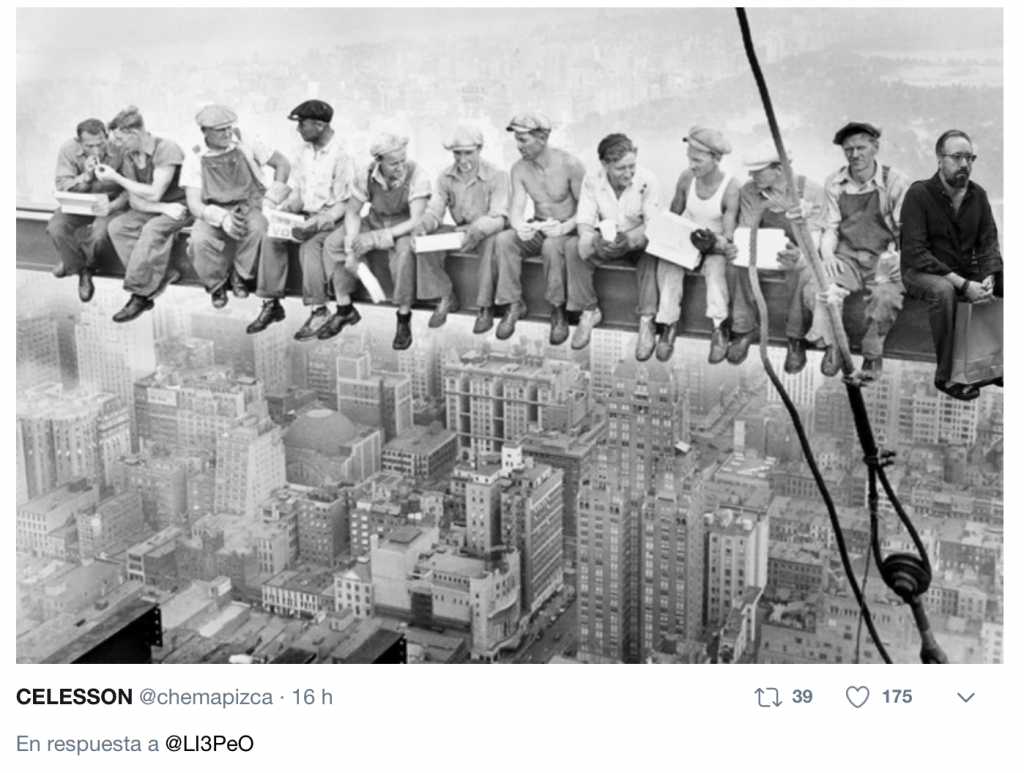Click the retweet count 39
This screenshot has height=773, width=1024.
[802, 697]
